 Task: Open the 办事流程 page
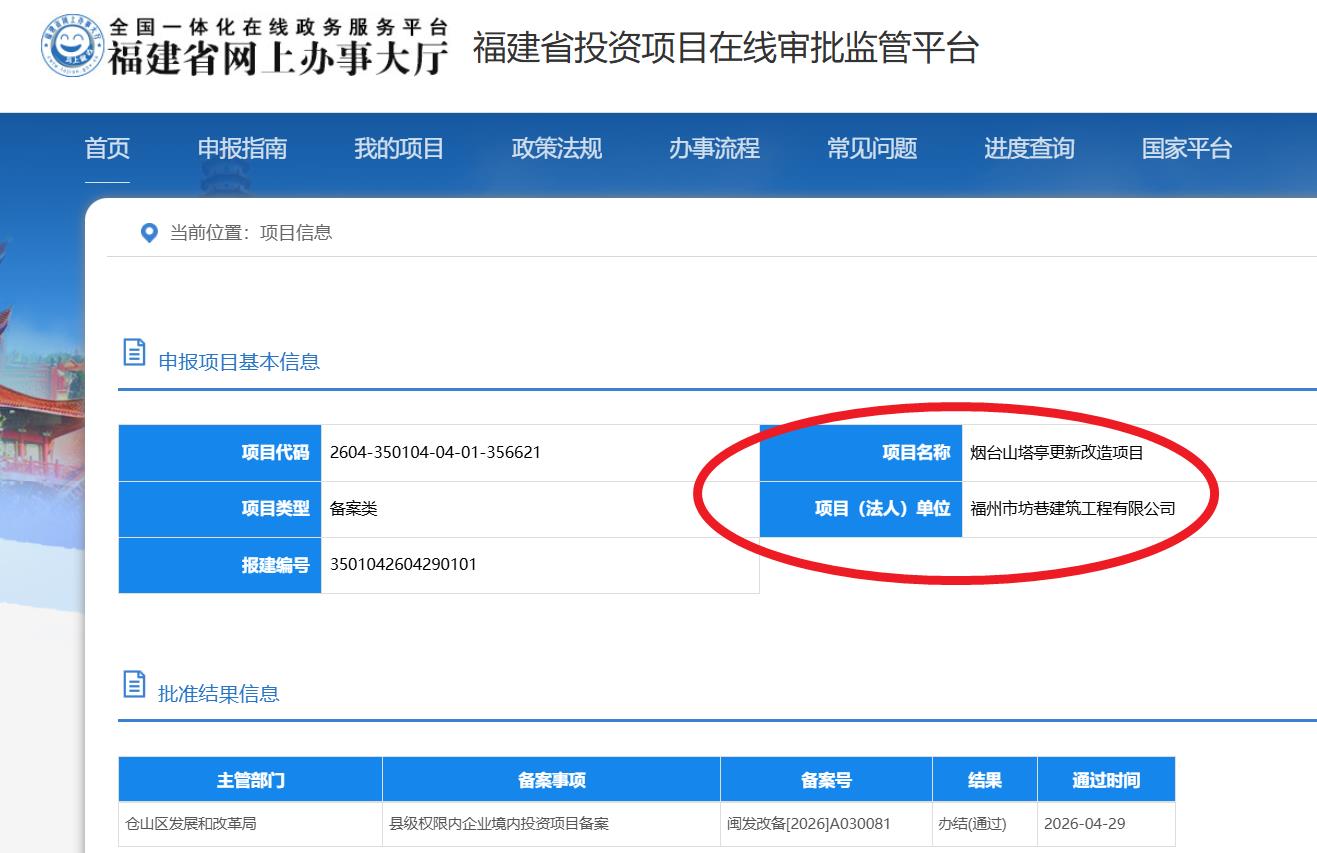click(714, 149)
